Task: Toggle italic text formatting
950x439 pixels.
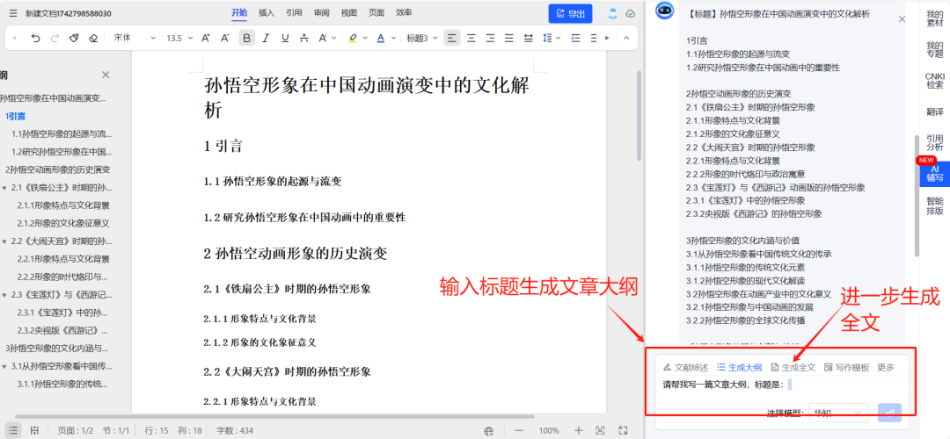Action: point(267,38)
